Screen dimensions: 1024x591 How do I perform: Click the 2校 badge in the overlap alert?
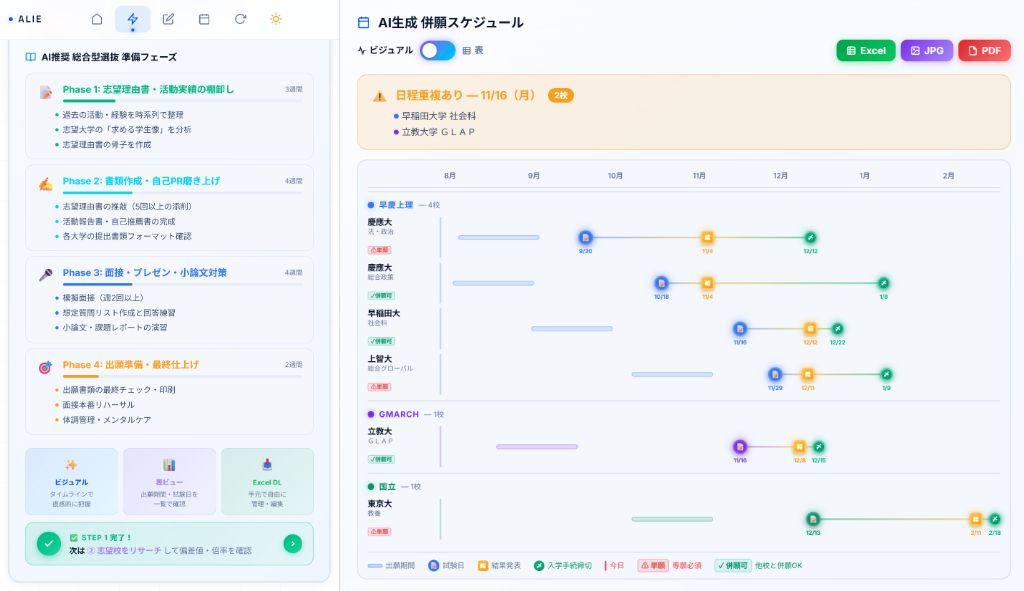click(561, 95)
